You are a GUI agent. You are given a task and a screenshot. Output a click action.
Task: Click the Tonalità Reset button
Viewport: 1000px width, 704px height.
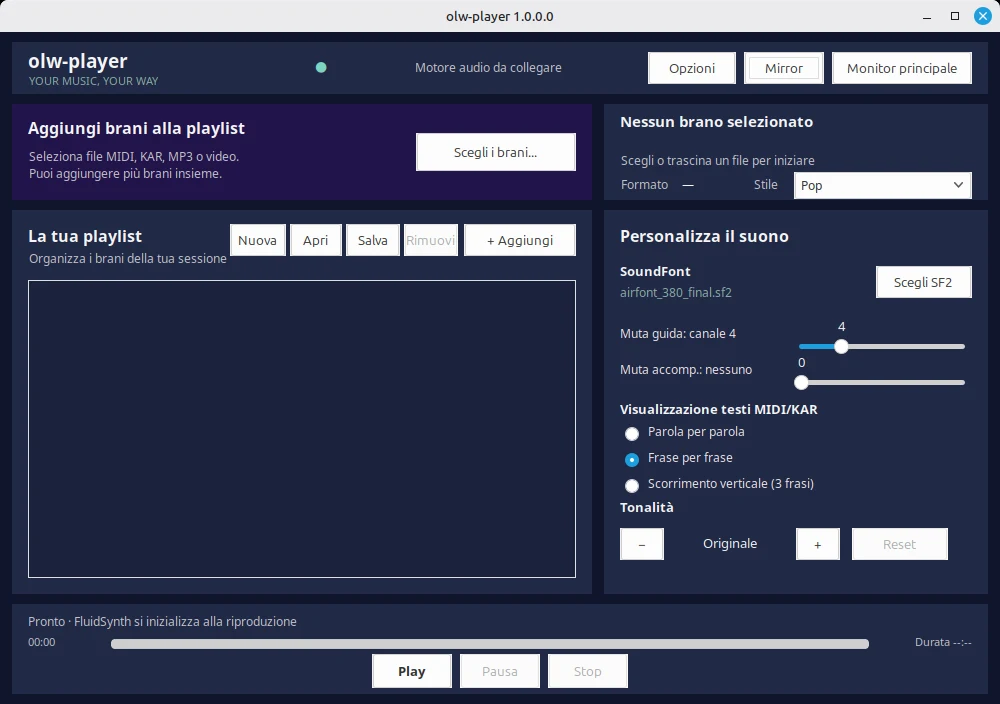(899, 544)
